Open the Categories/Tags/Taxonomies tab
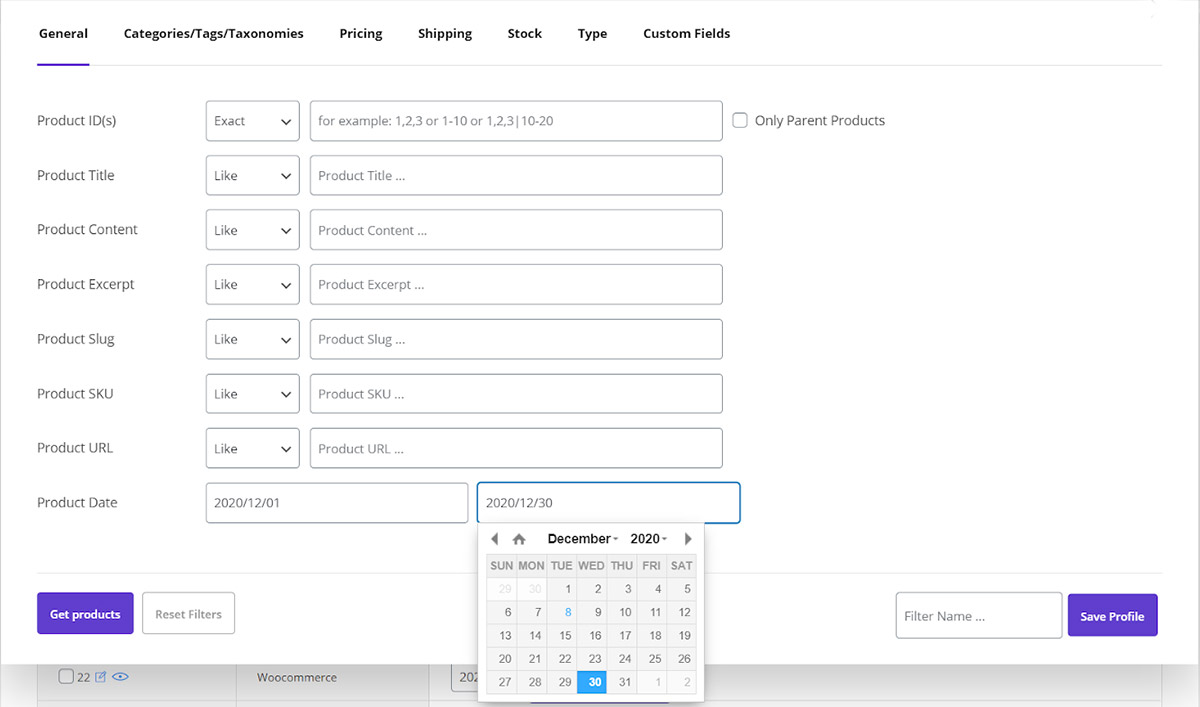The width and height of the screenshot is (1200, 707). tap(213, 34)
